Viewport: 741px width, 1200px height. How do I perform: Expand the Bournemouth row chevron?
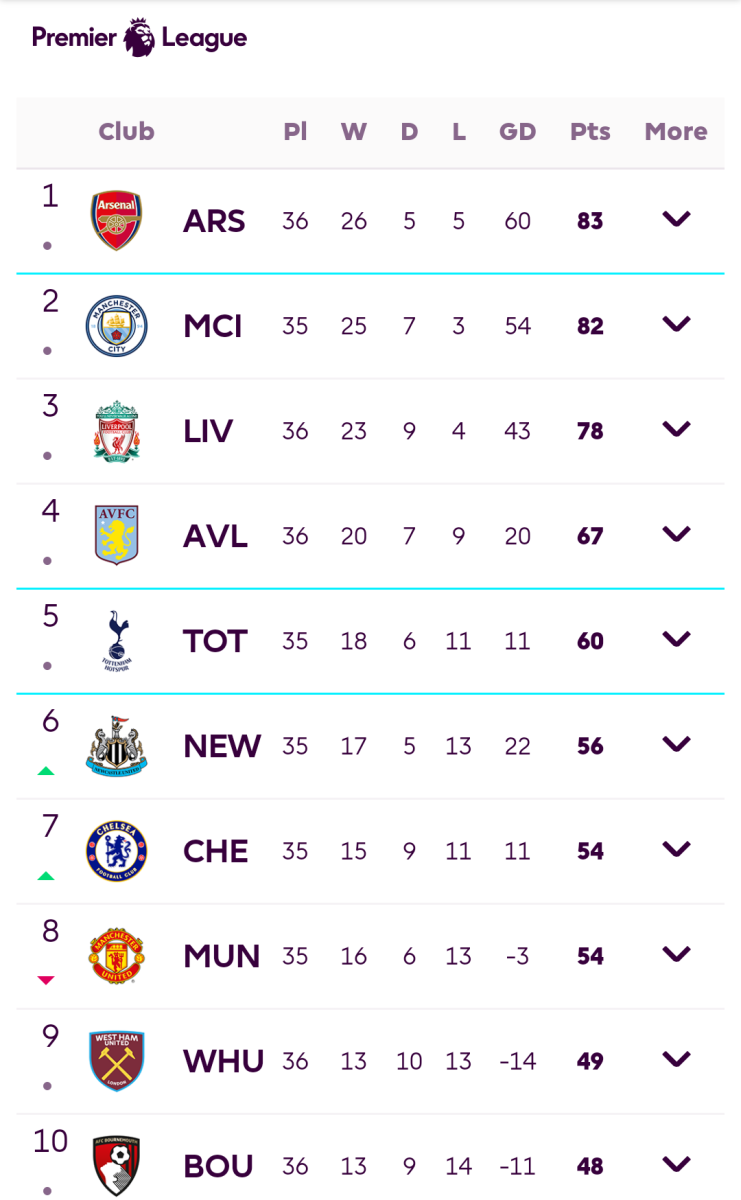(x=677, y=1164)
